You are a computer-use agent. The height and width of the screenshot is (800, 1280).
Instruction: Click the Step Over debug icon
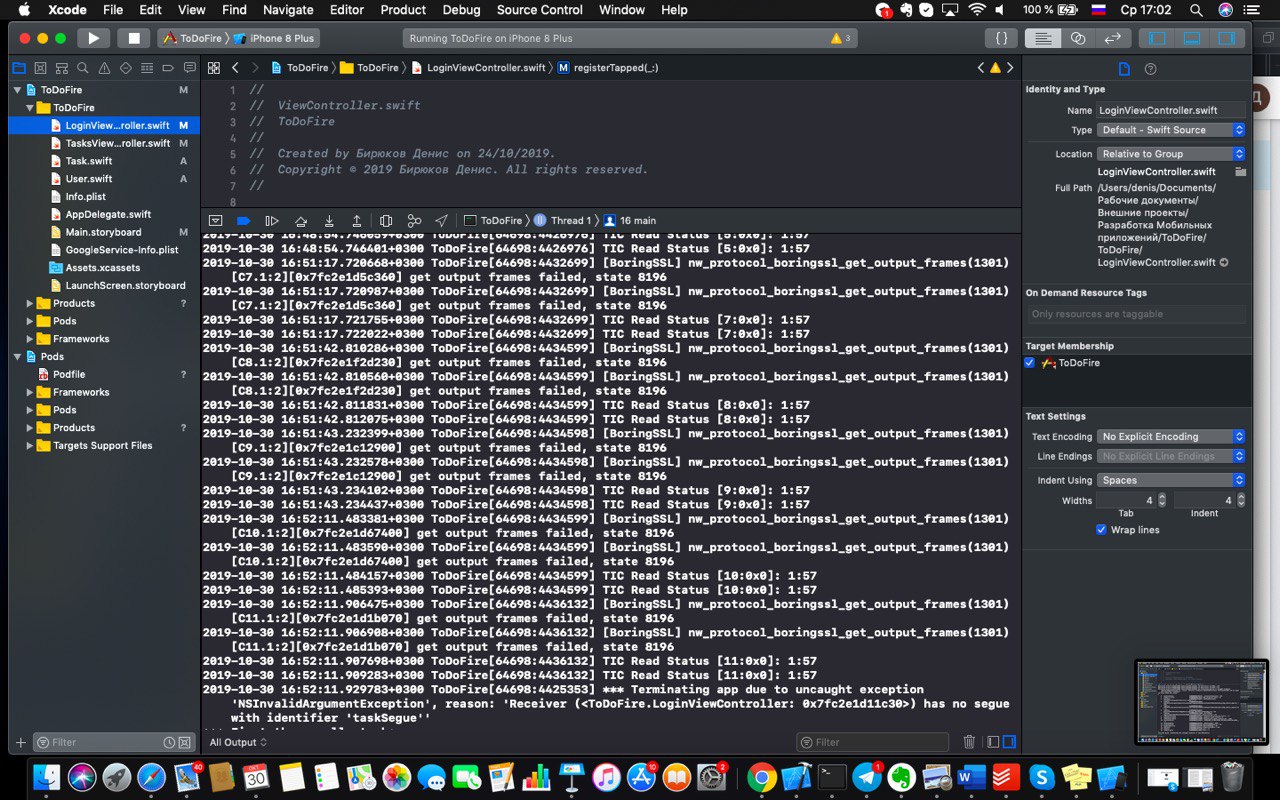(x=300, y=220)
